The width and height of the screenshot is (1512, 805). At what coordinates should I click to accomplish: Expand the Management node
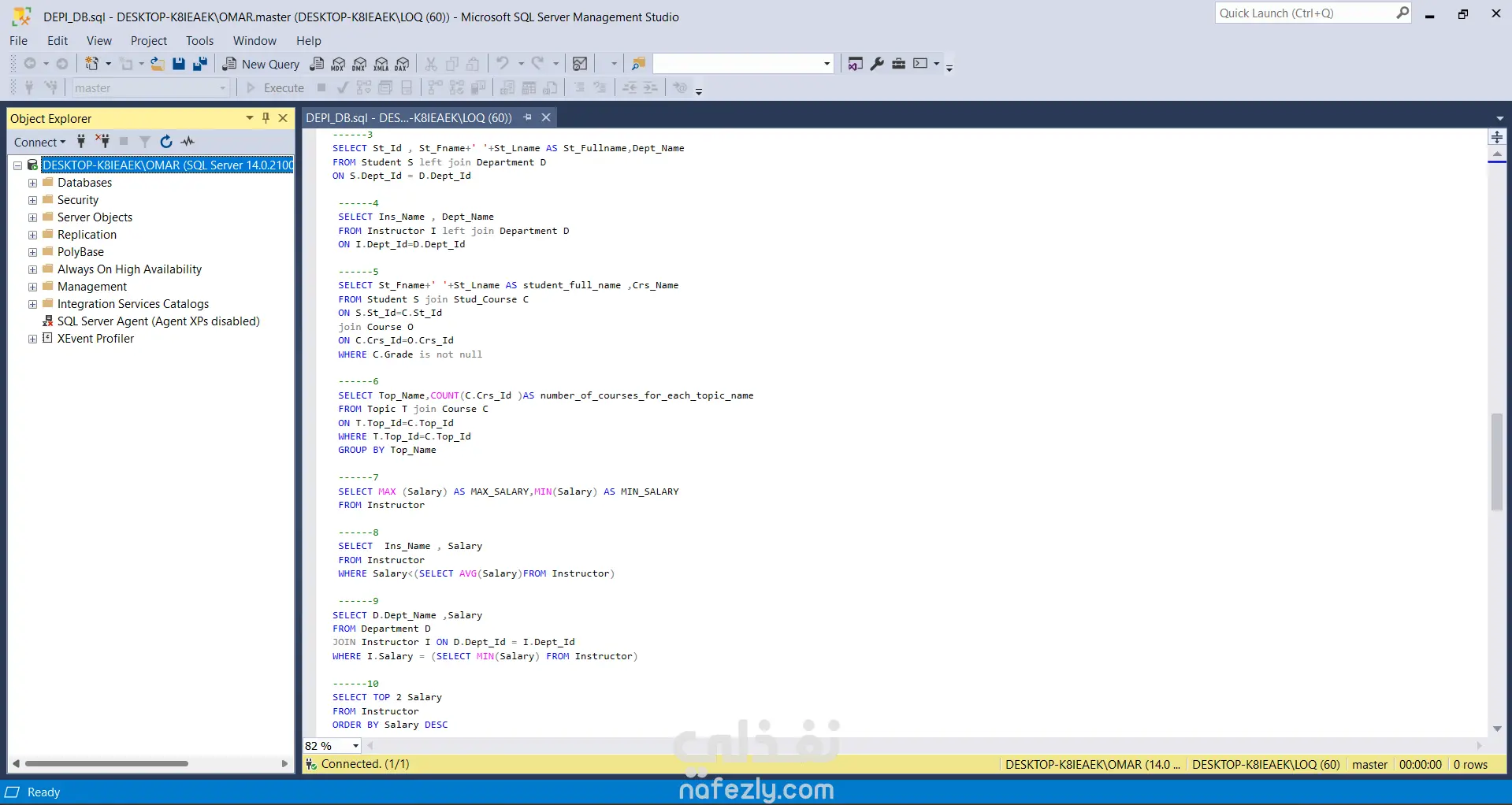[x=32, y=287]
